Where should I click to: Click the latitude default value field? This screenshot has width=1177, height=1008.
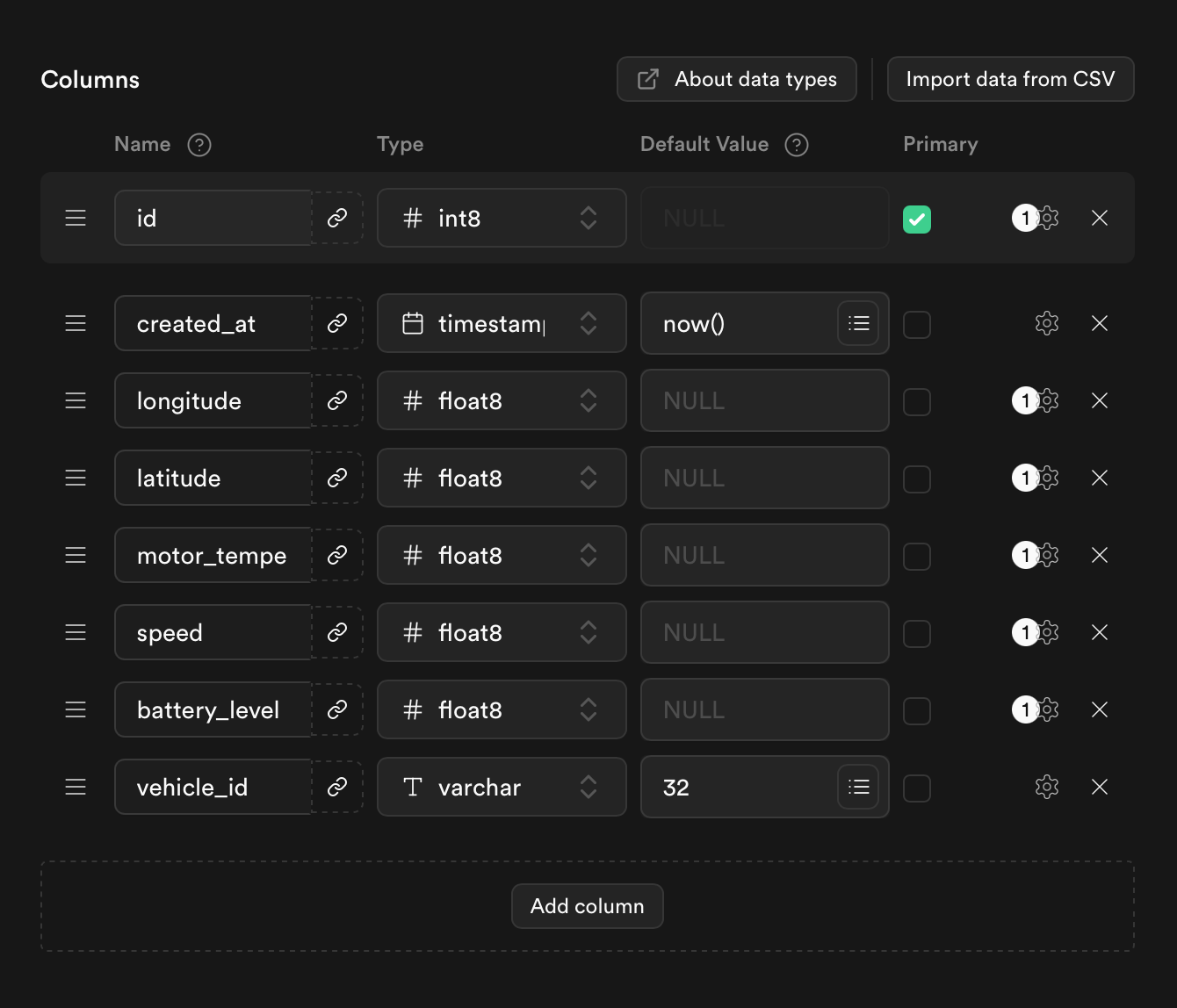tap(764, 478)
